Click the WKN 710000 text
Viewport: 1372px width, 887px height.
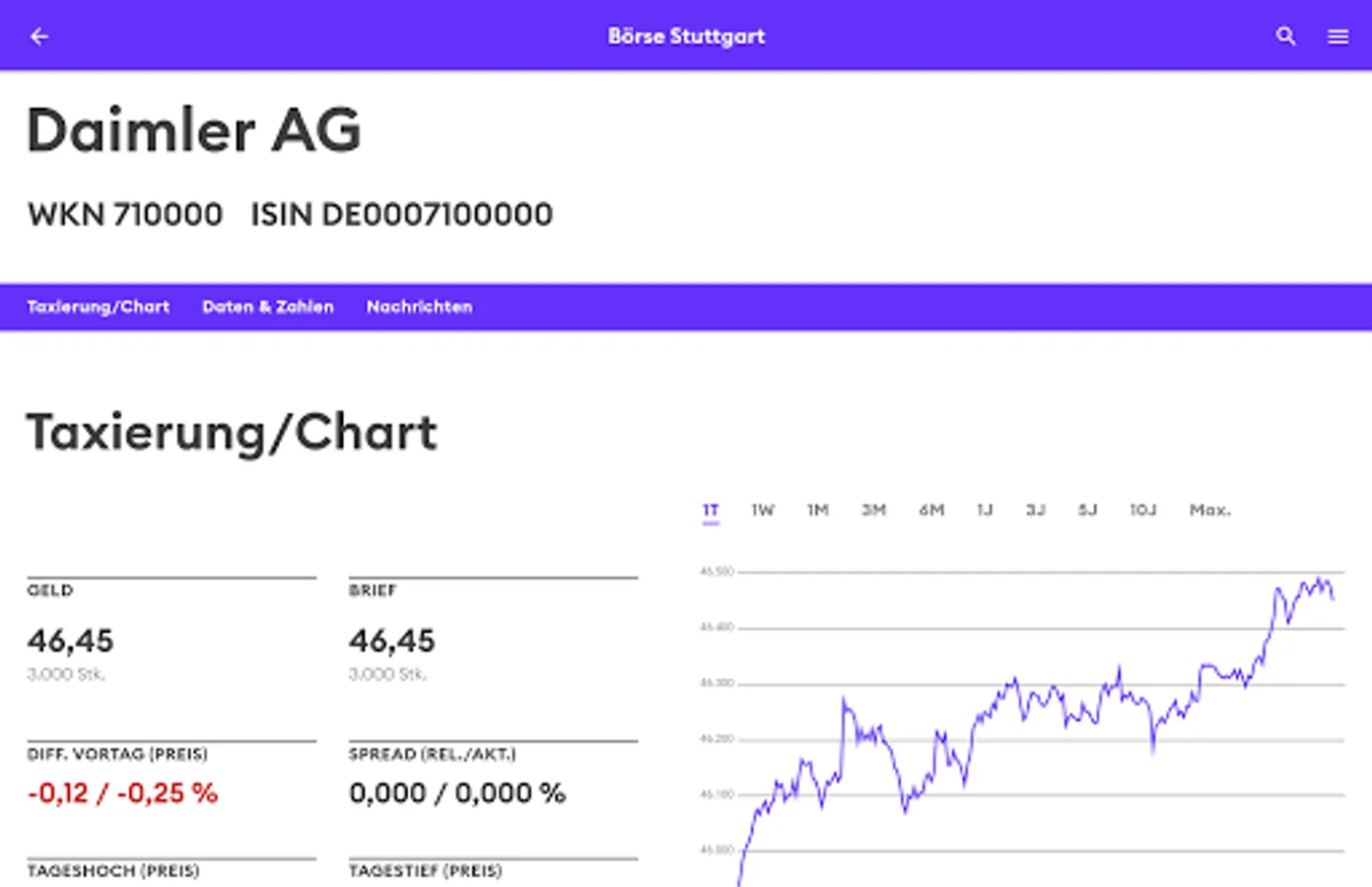click(x=125, y=214)
